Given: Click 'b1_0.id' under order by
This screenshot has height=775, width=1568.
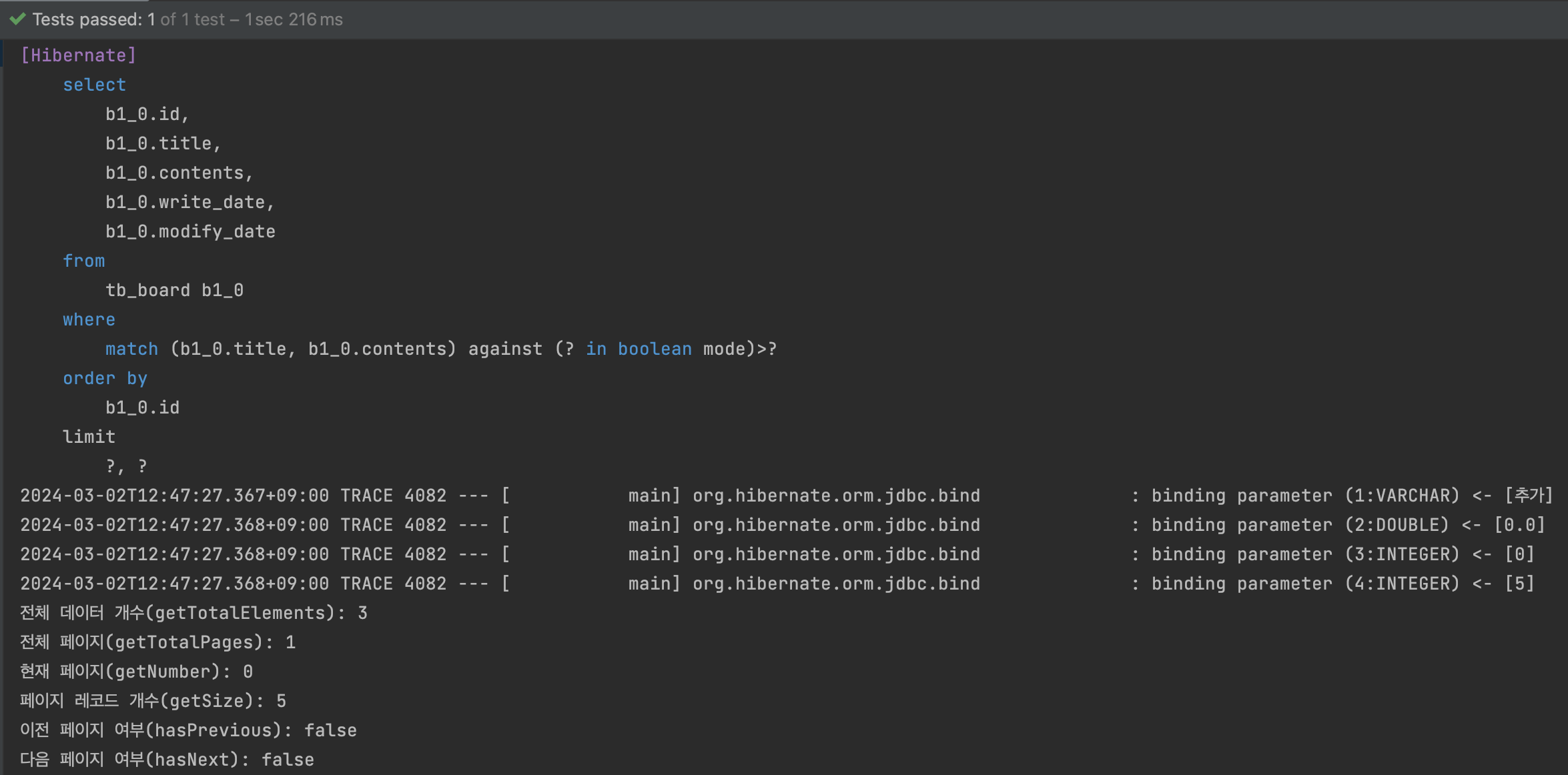Looking at the screenshot, I should tap(142, 408).
